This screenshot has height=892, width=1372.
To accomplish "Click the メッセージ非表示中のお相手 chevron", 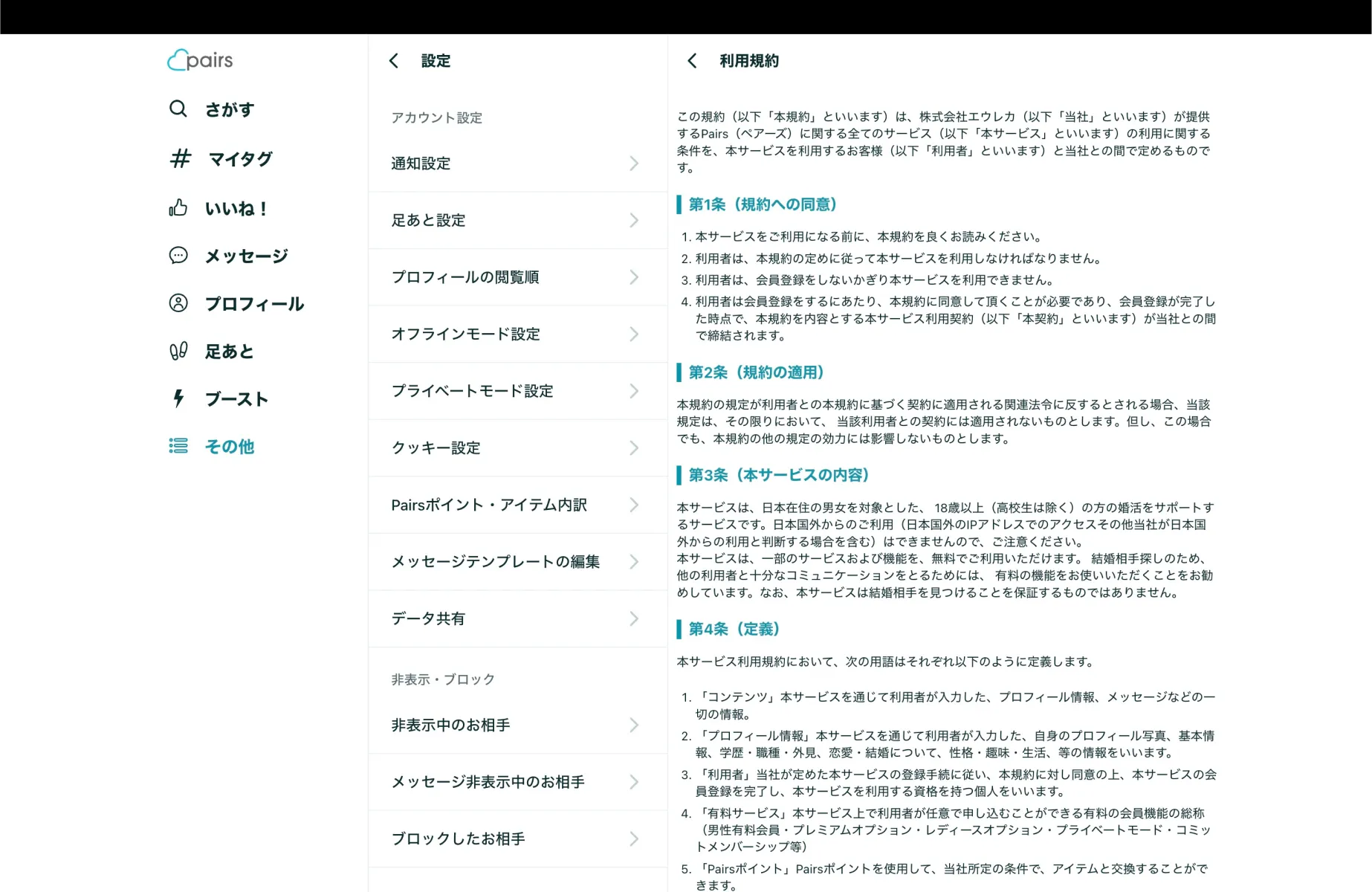I will [x=634, y=782].
